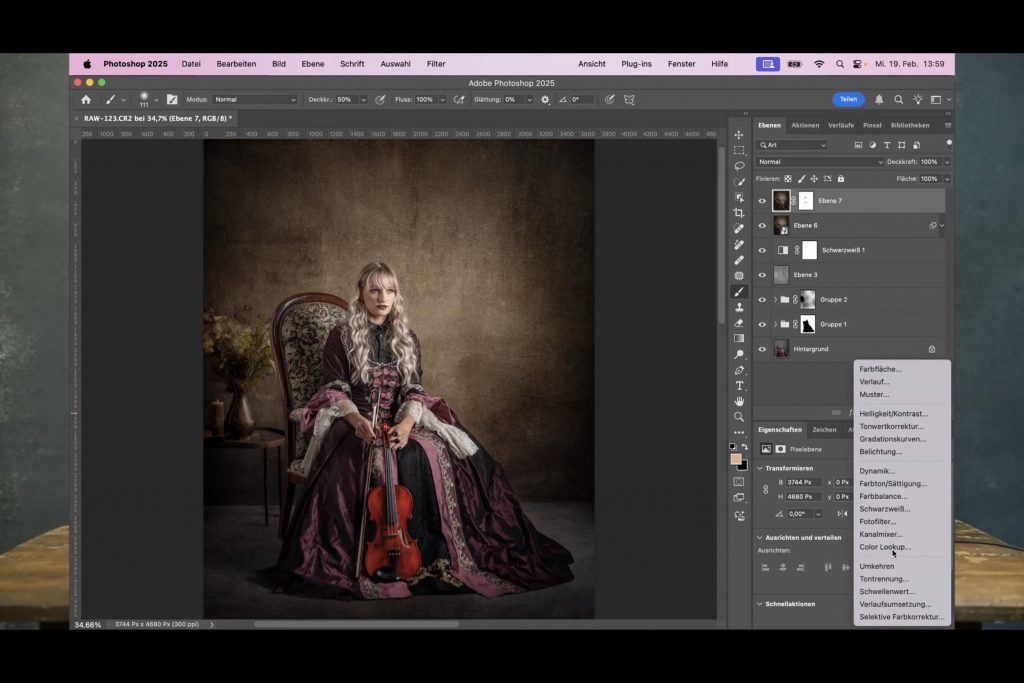Image resolution: width=1024 pixels, height=683 pixels.
Task: Click the foreground color swatch
Action: [736, 459]
